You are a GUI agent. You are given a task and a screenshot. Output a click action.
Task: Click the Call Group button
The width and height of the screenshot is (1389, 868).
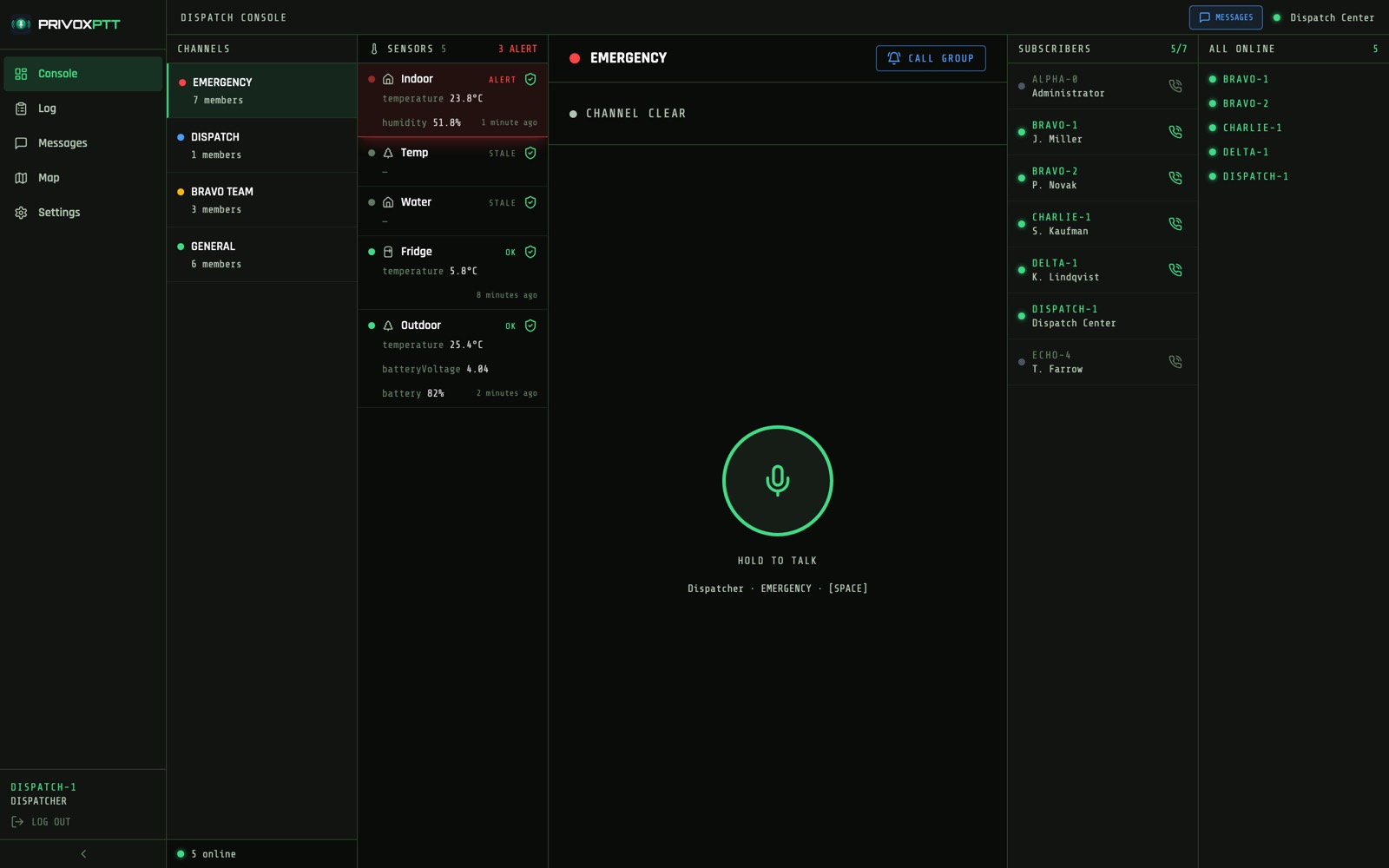click(931, 58)
